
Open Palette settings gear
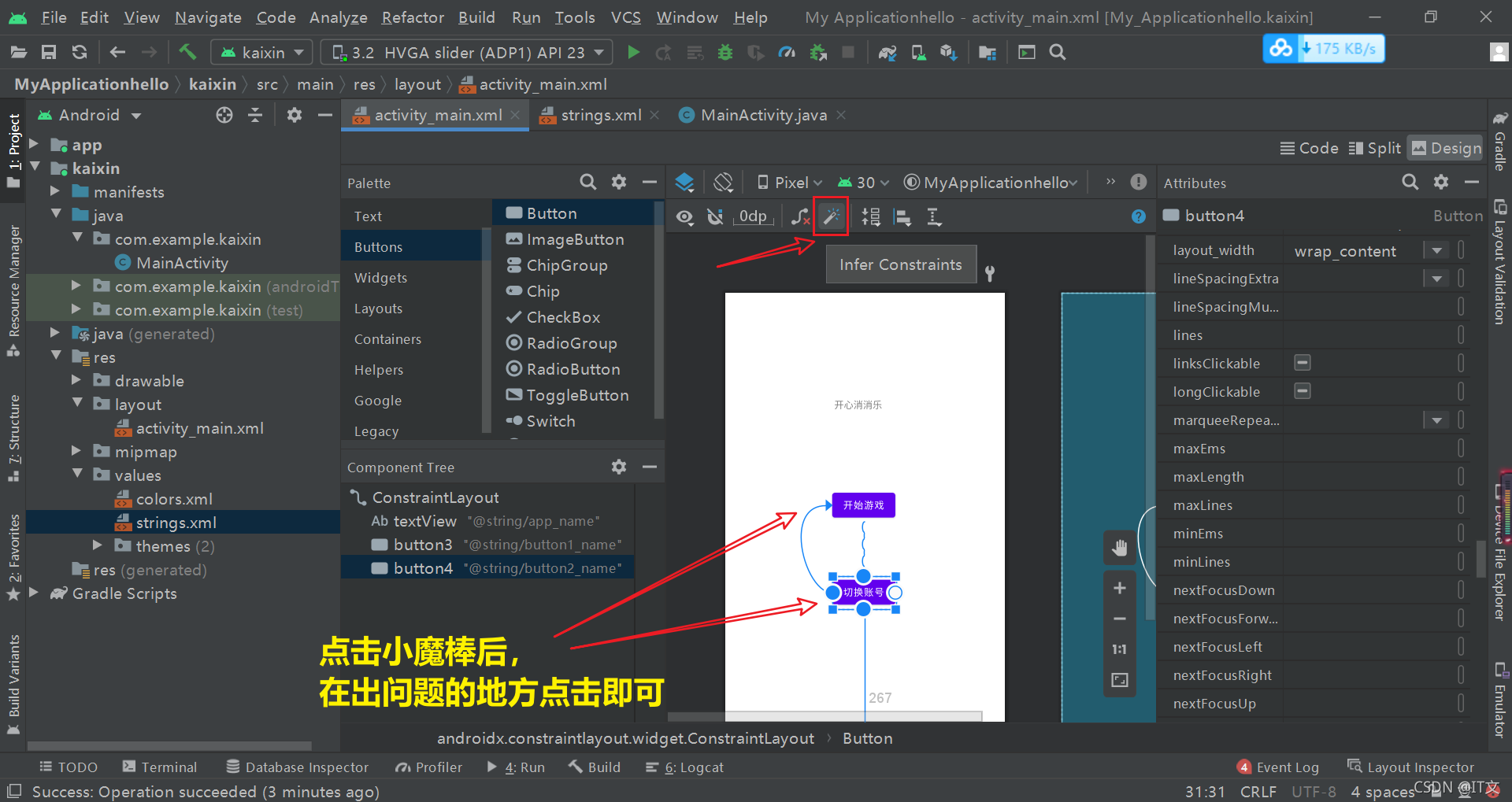(619, 182)
